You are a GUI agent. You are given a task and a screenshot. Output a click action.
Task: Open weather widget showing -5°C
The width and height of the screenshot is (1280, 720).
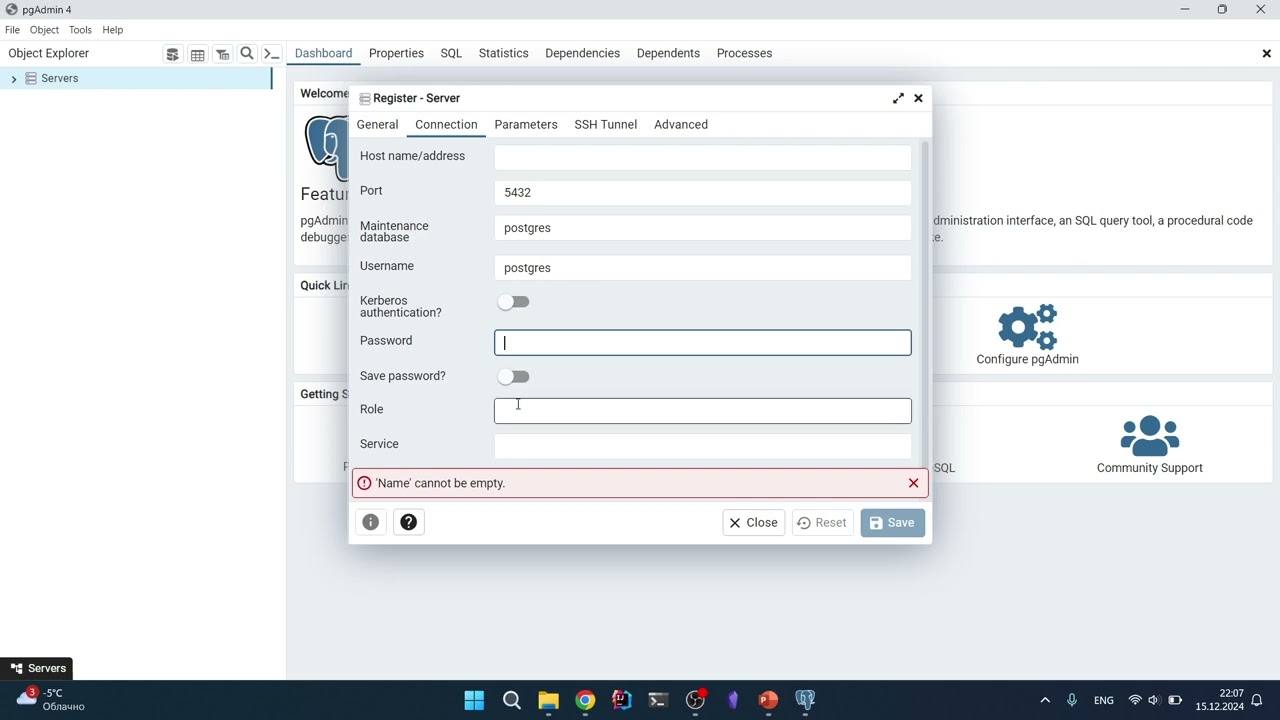(x=50, y=700)
